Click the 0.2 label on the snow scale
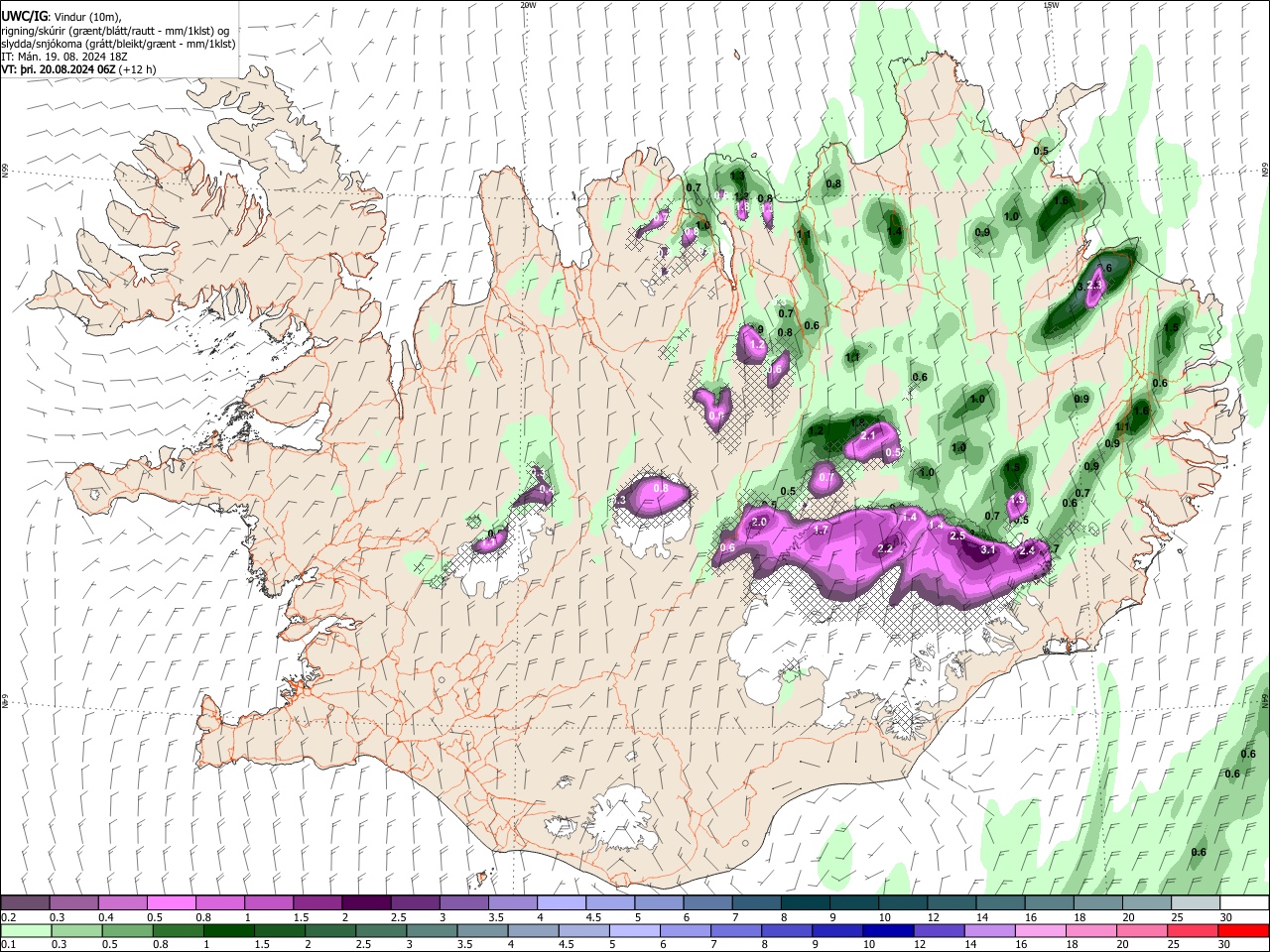Screen dimensions: 1270x952 point(8,917)
